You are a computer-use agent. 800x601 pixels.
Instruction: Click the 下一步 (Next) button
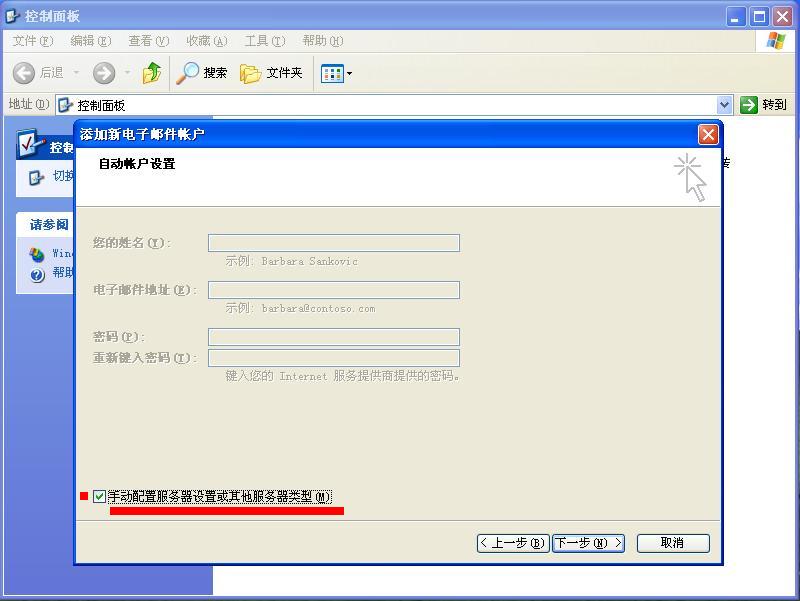pos(589,543)
